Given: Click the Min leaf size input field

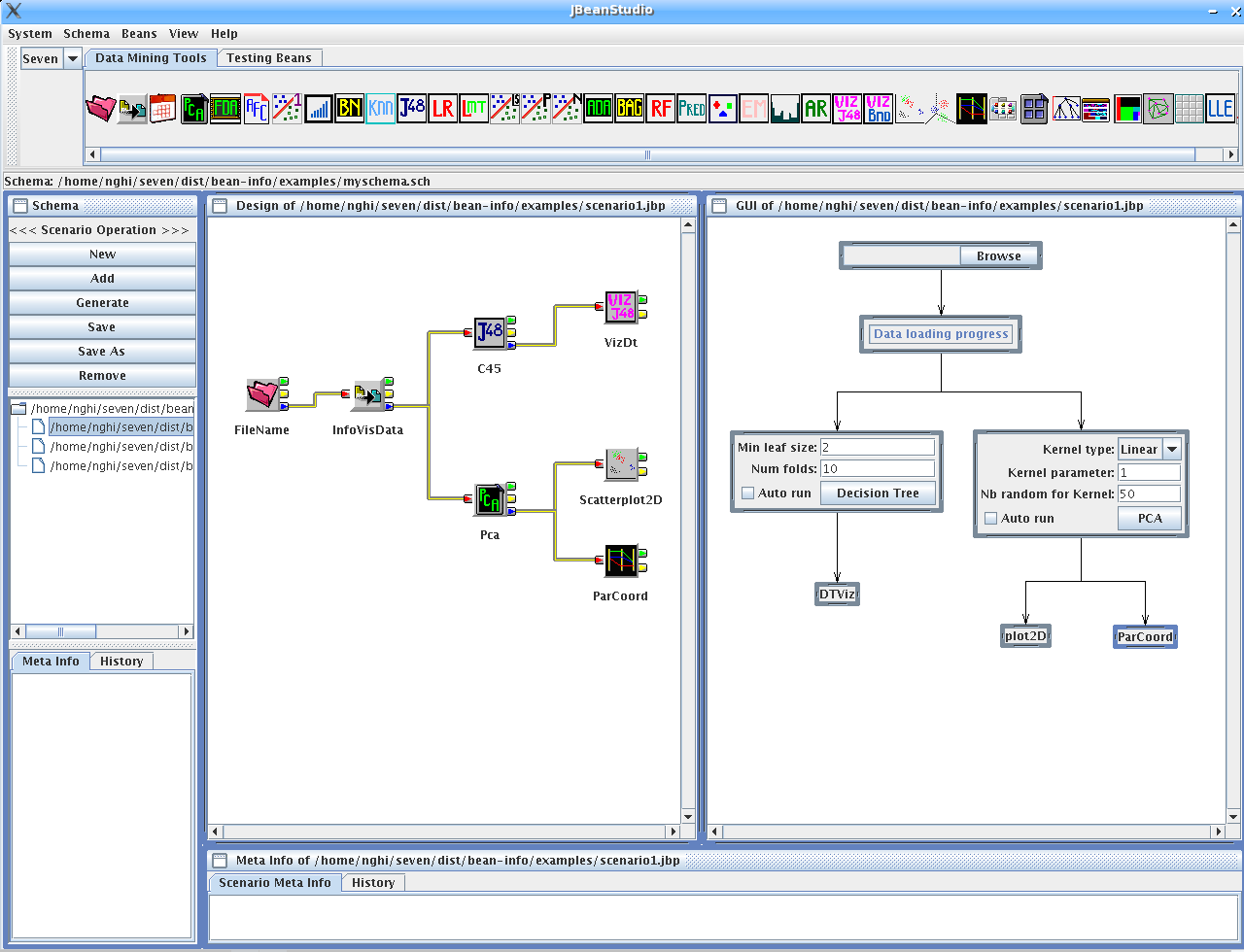Looking at the screenshot, I should 878,448.
